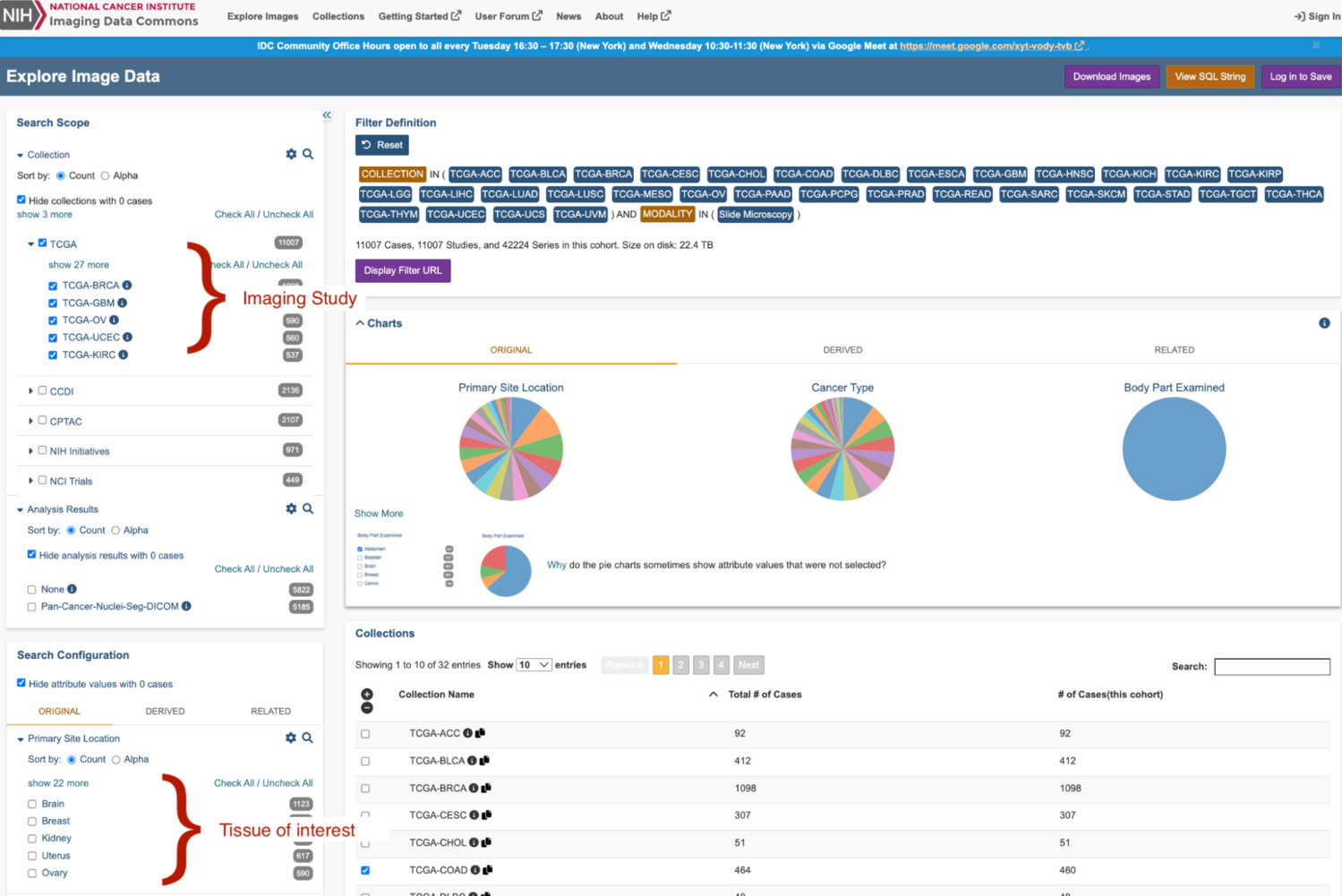The width and height of the screenshot is (1342, 896).
Task: Click the info icon next to TCGA-BRCA
Action: click(x=124, y=285)
